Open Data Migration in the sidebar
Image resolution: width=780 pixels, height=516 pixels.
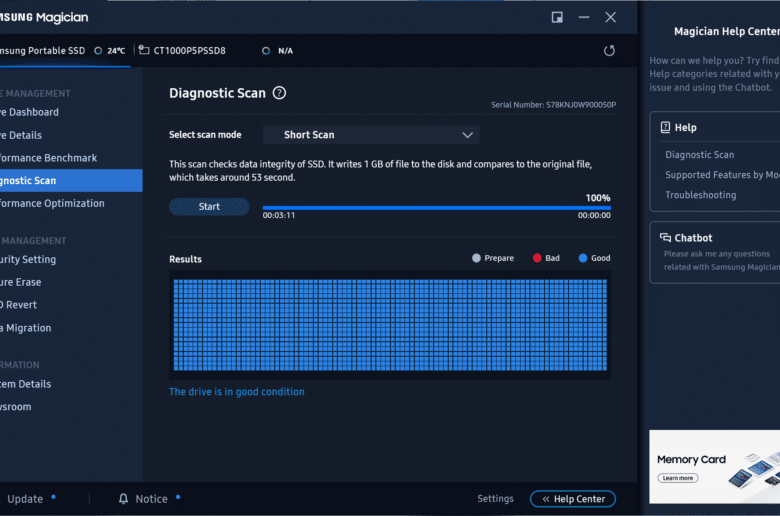tap(25, 328)
